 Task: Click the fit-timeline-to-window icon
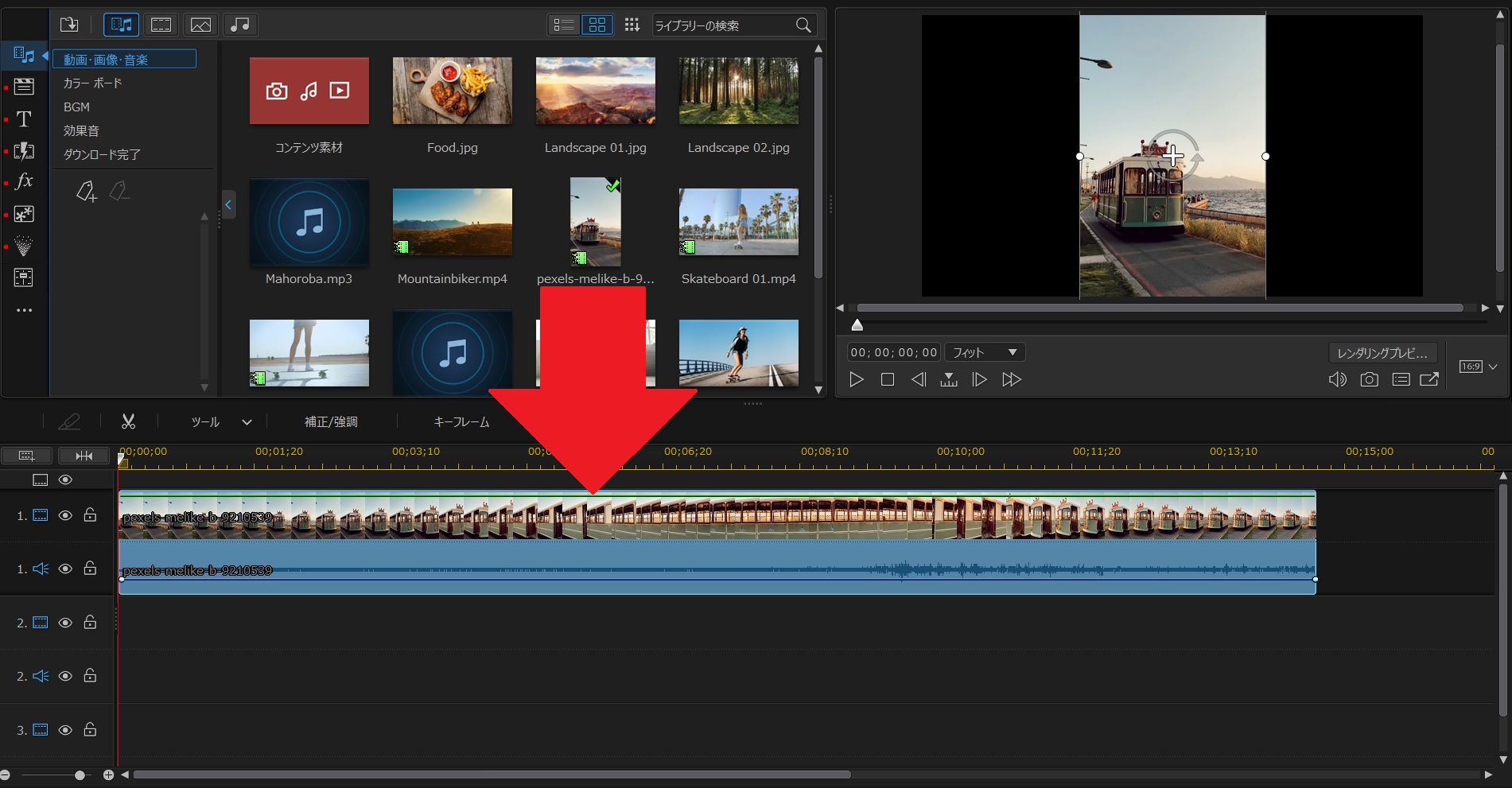84,456
